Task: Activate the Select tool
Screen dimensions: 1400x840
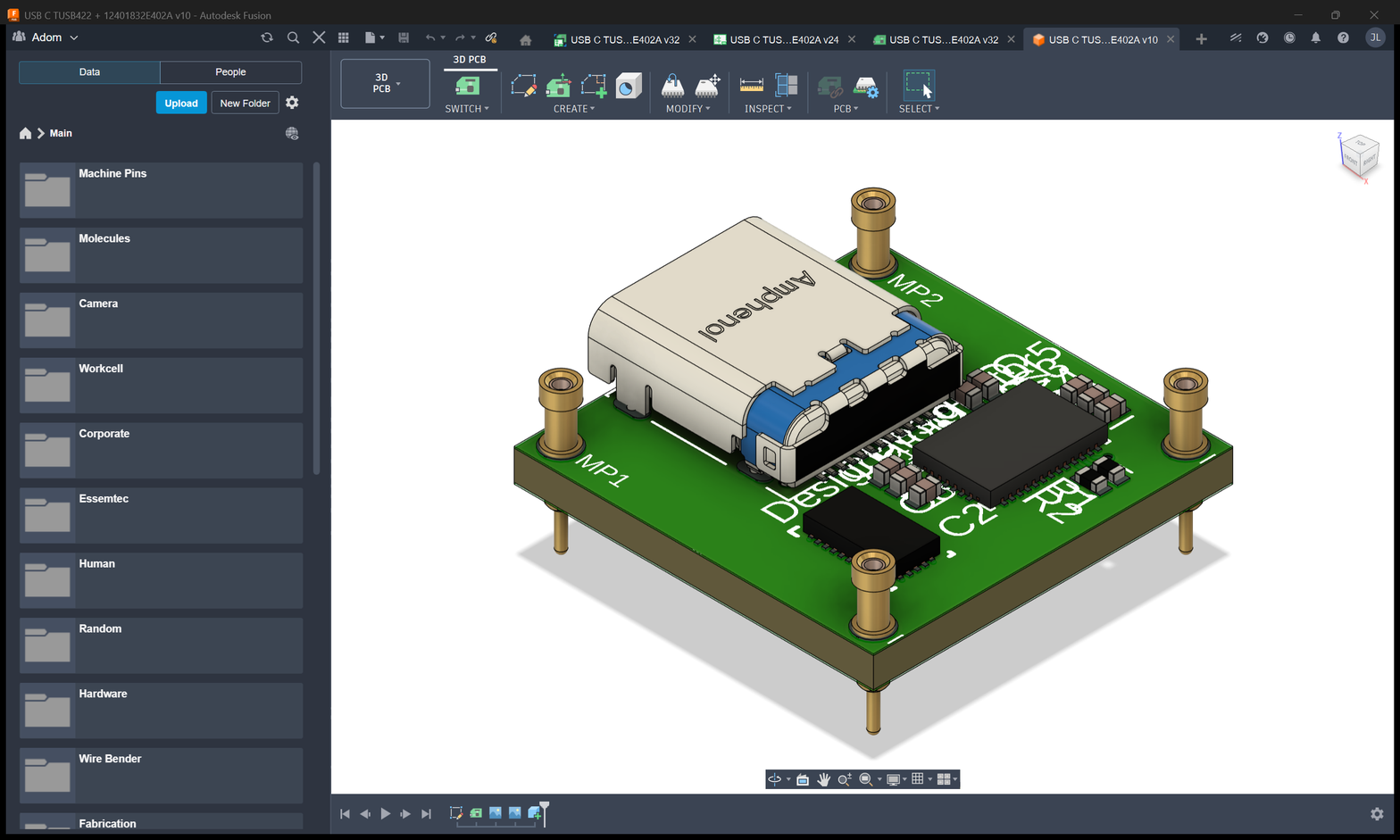Action: pyautogui.click(x=919, y=86)
